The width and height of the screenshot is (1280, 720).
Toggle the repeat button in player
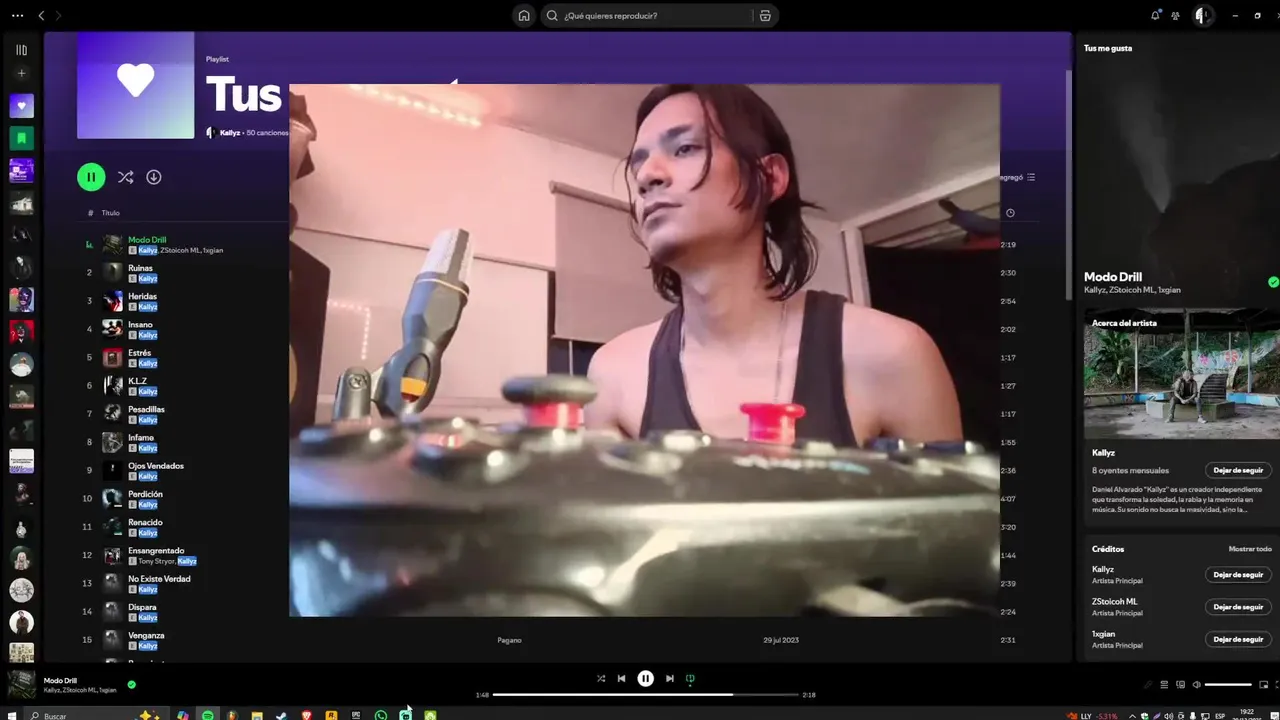(x=690, y=678)
